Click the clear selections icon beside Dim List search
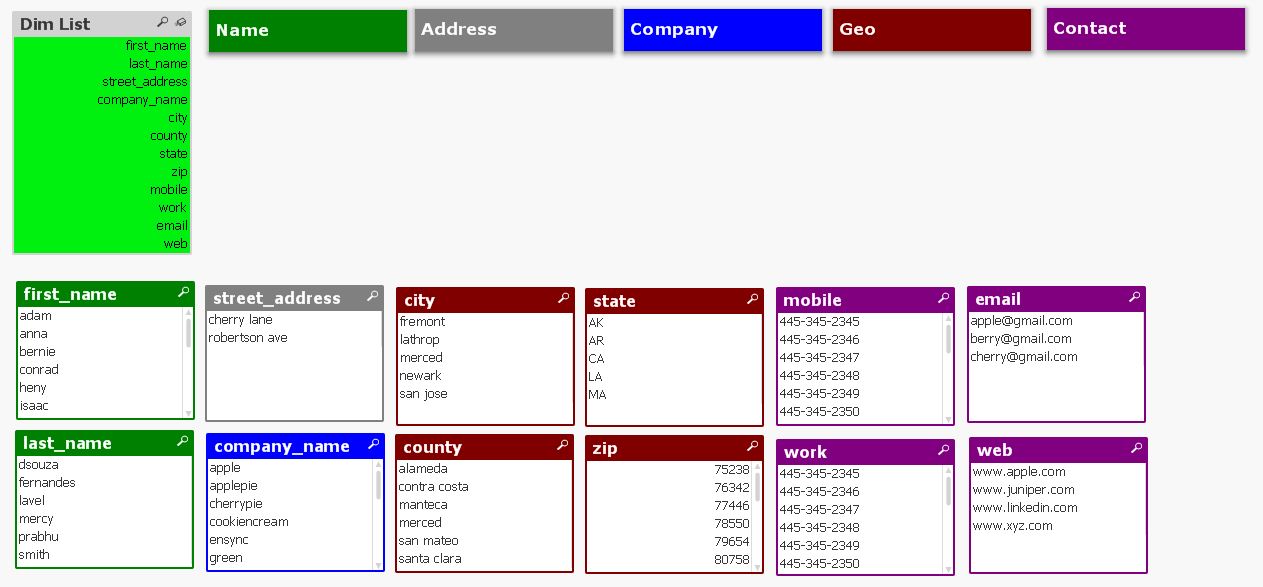 point(181,23)
